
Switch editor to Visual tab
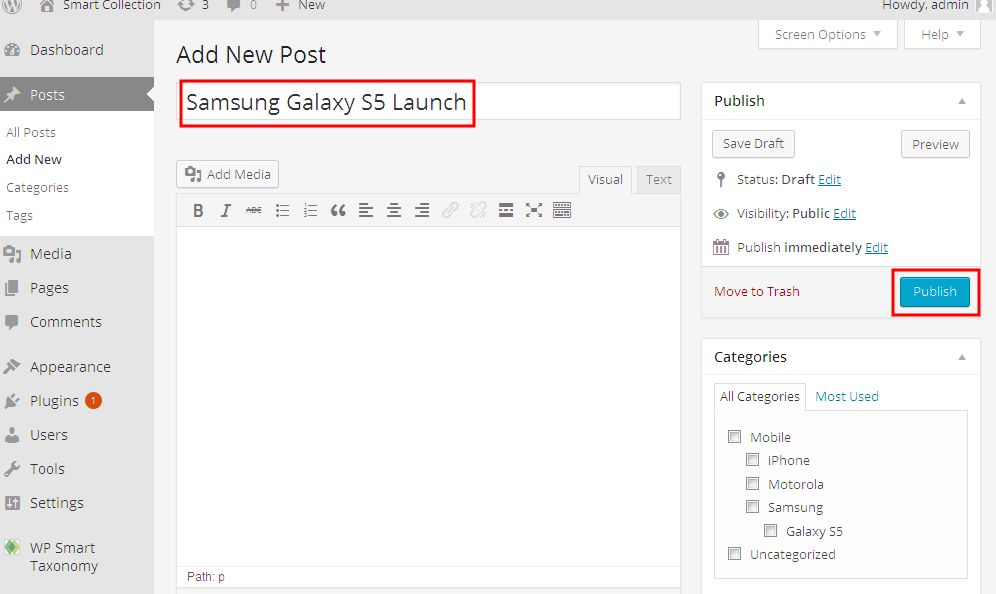tap(605, 180)
